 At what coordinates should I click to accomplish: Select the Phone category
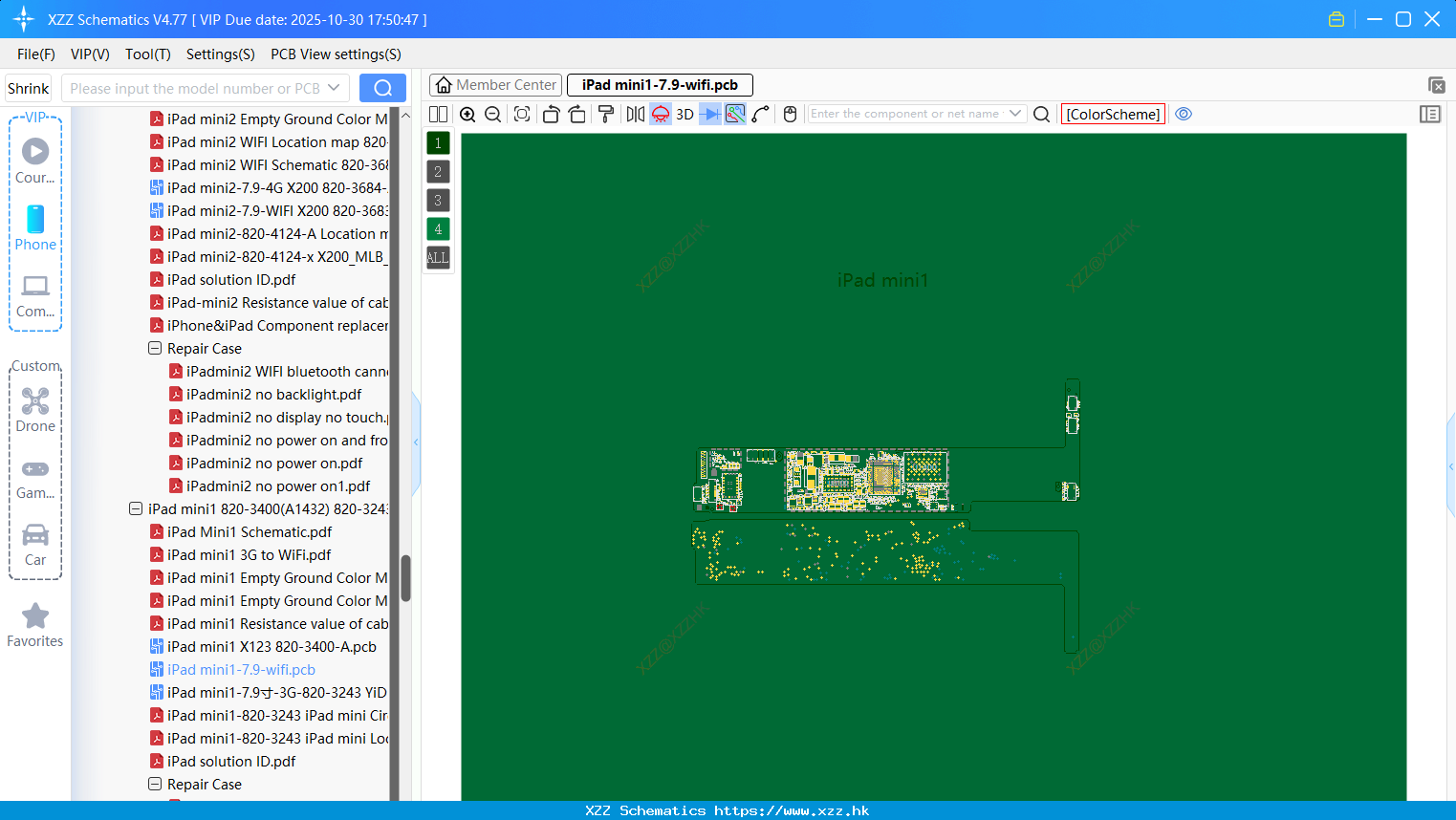[35, 227]
